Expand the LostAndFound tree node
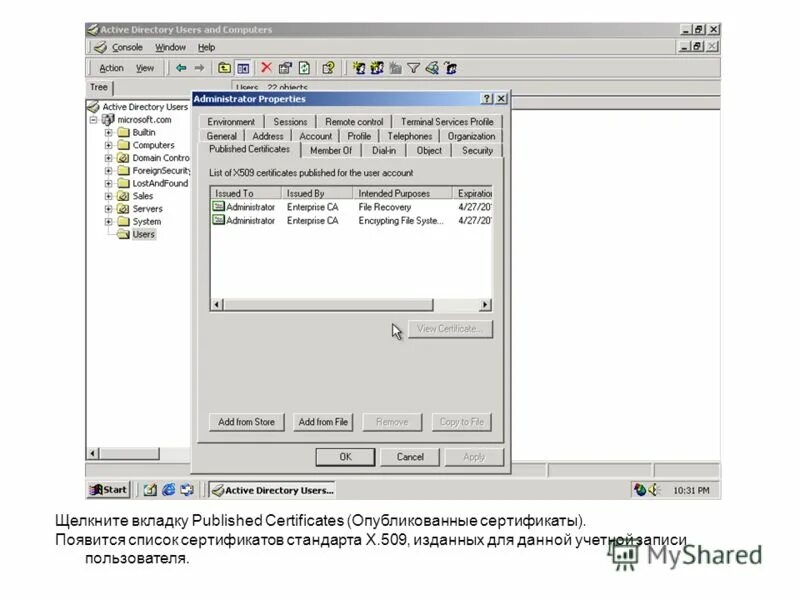The width and height of the screenshot is (800, 600). 108,184
